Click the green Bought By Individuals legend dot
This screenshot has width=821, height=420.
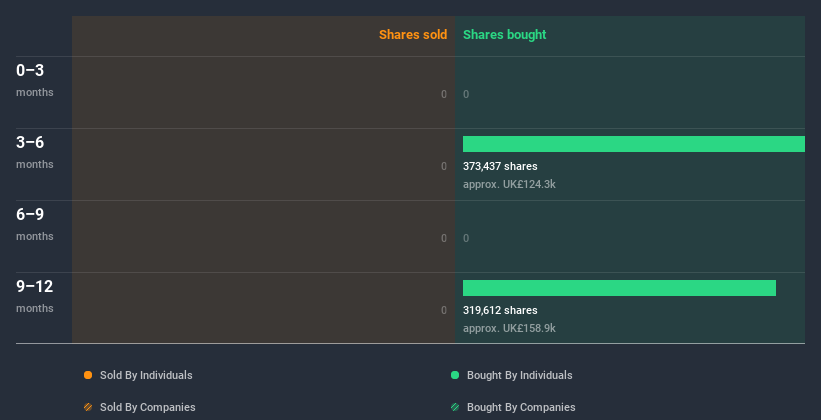pos(455,375)
